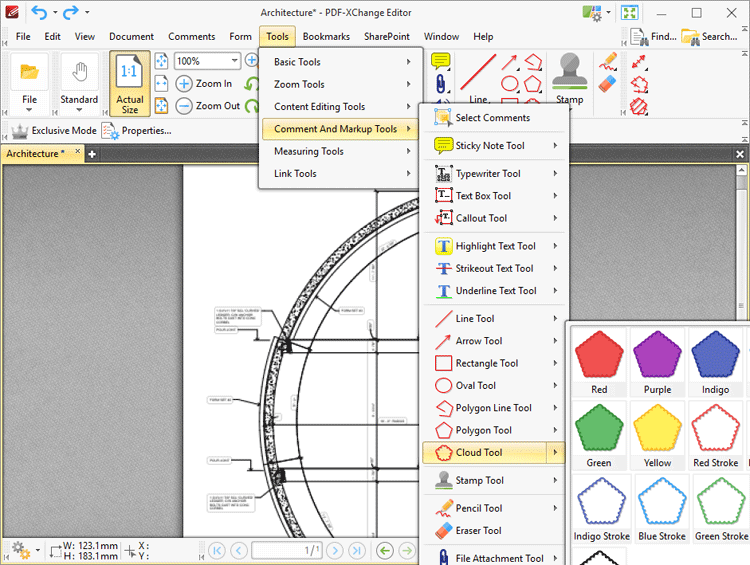750x565 pixels.
Task: Expand Zoom Tools submenu
Action: [x=342, y=84]
